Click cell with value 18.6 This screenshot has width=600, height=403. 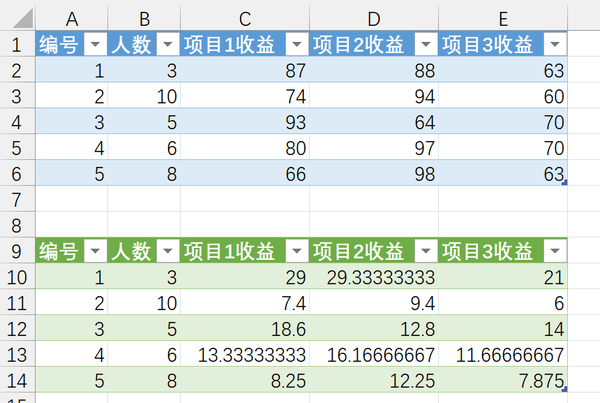tap(245, 329)
